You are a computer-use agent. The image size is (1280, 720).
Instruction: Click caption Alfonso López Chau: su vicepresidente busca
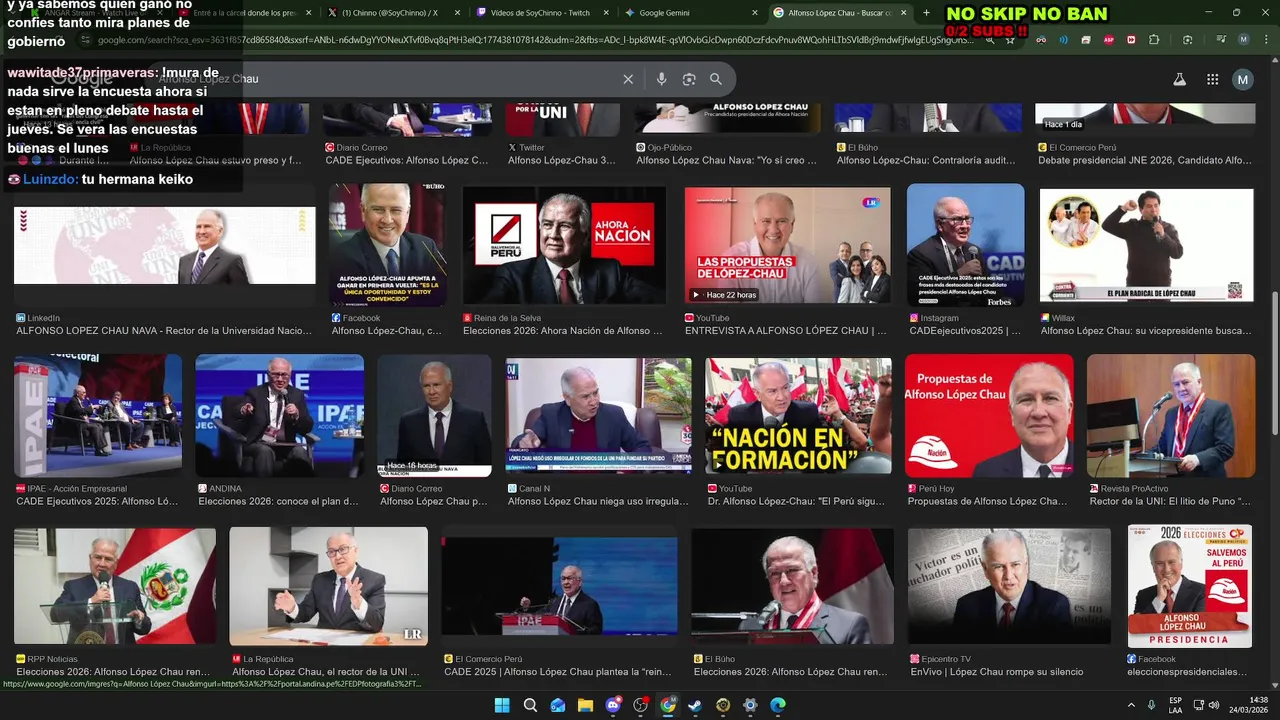coord(1145,331)
